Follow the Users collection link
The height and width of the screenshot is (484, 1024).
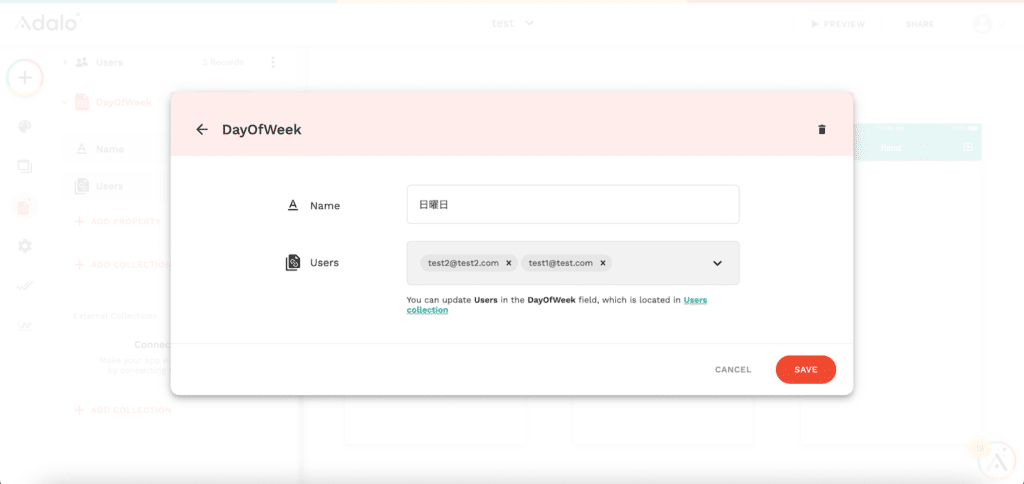695,300
